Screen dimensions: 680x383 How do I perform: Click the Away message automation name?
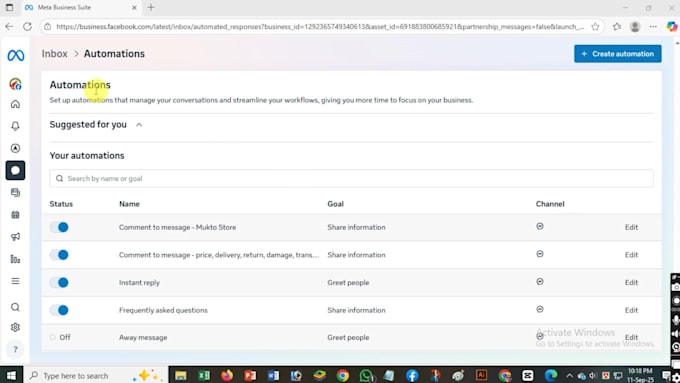[x=143, y=337]
